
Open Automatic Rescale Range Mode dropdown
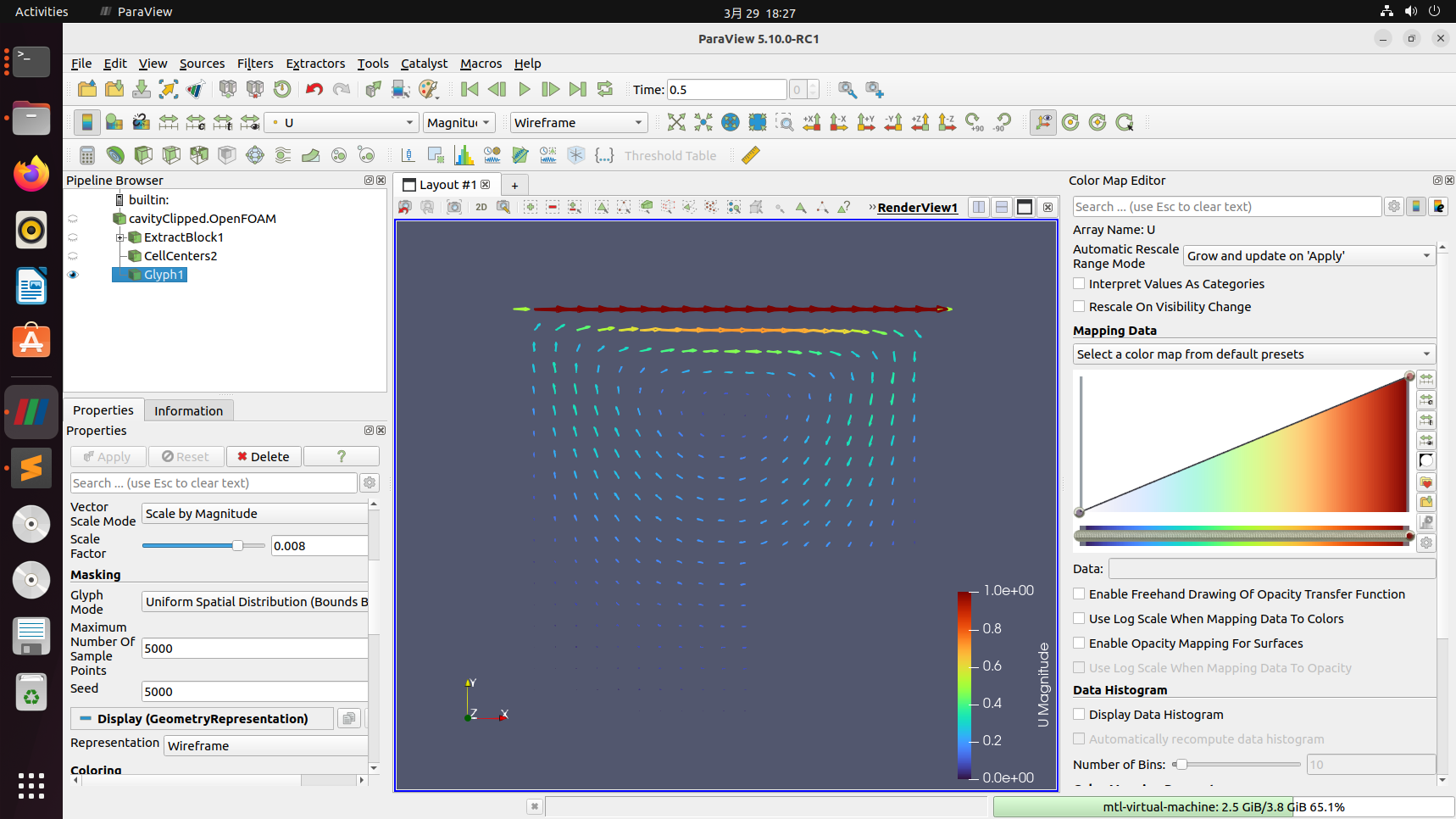(x=1309, y=256)
